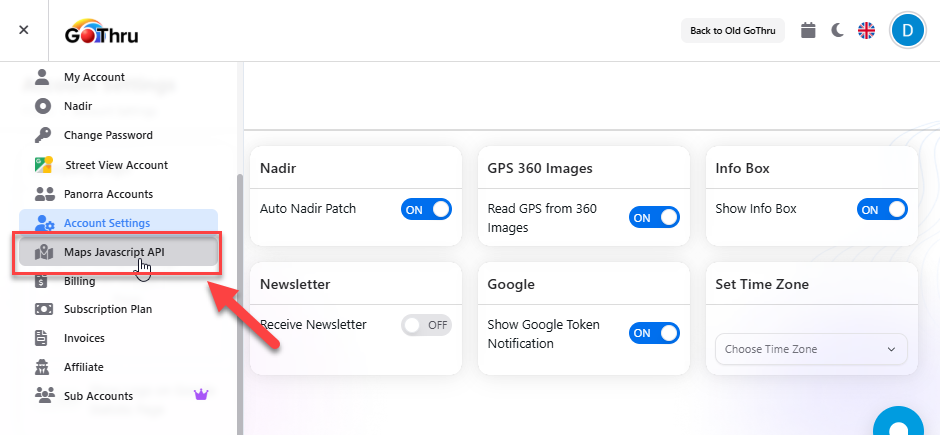The image size is (940, 435).
Task: Go to Subscription Plan page
Action: (108, 309)
